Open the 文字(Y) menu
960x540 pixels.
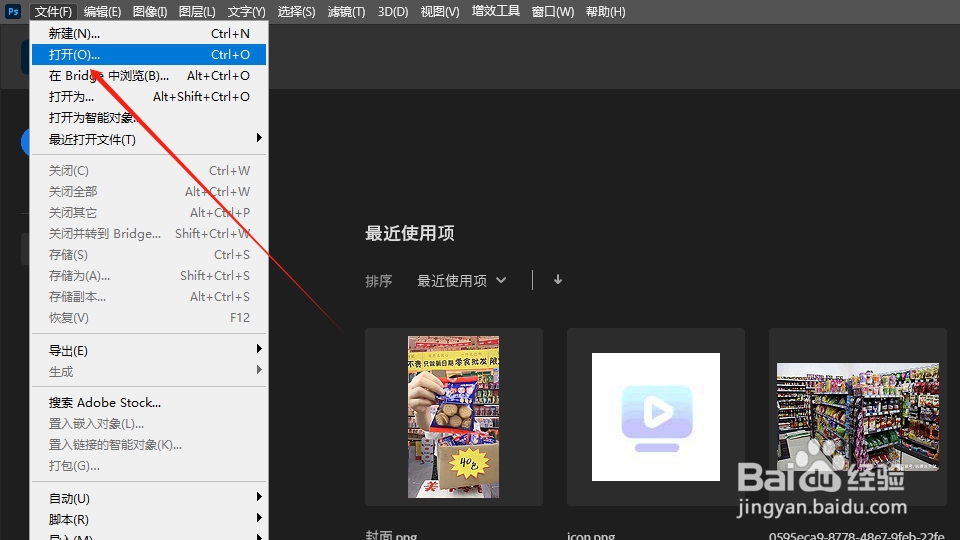click(x=246, y=12)
